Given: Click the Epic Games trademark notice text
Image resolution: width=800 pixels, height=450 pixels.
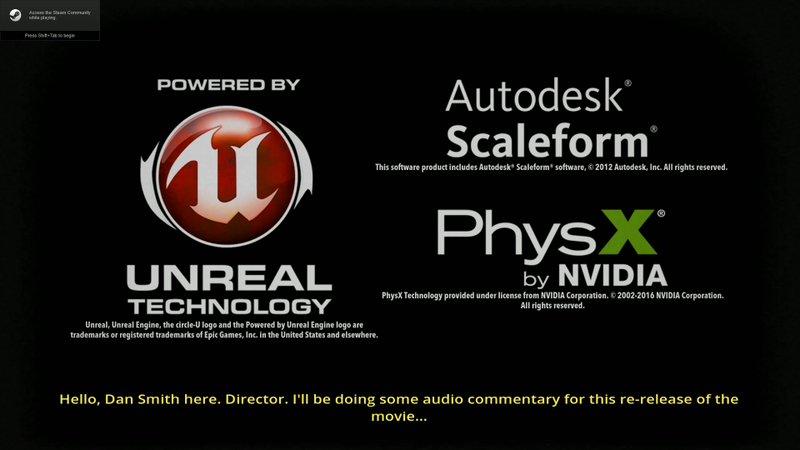Looking at the screenshot, I should 224,330.
